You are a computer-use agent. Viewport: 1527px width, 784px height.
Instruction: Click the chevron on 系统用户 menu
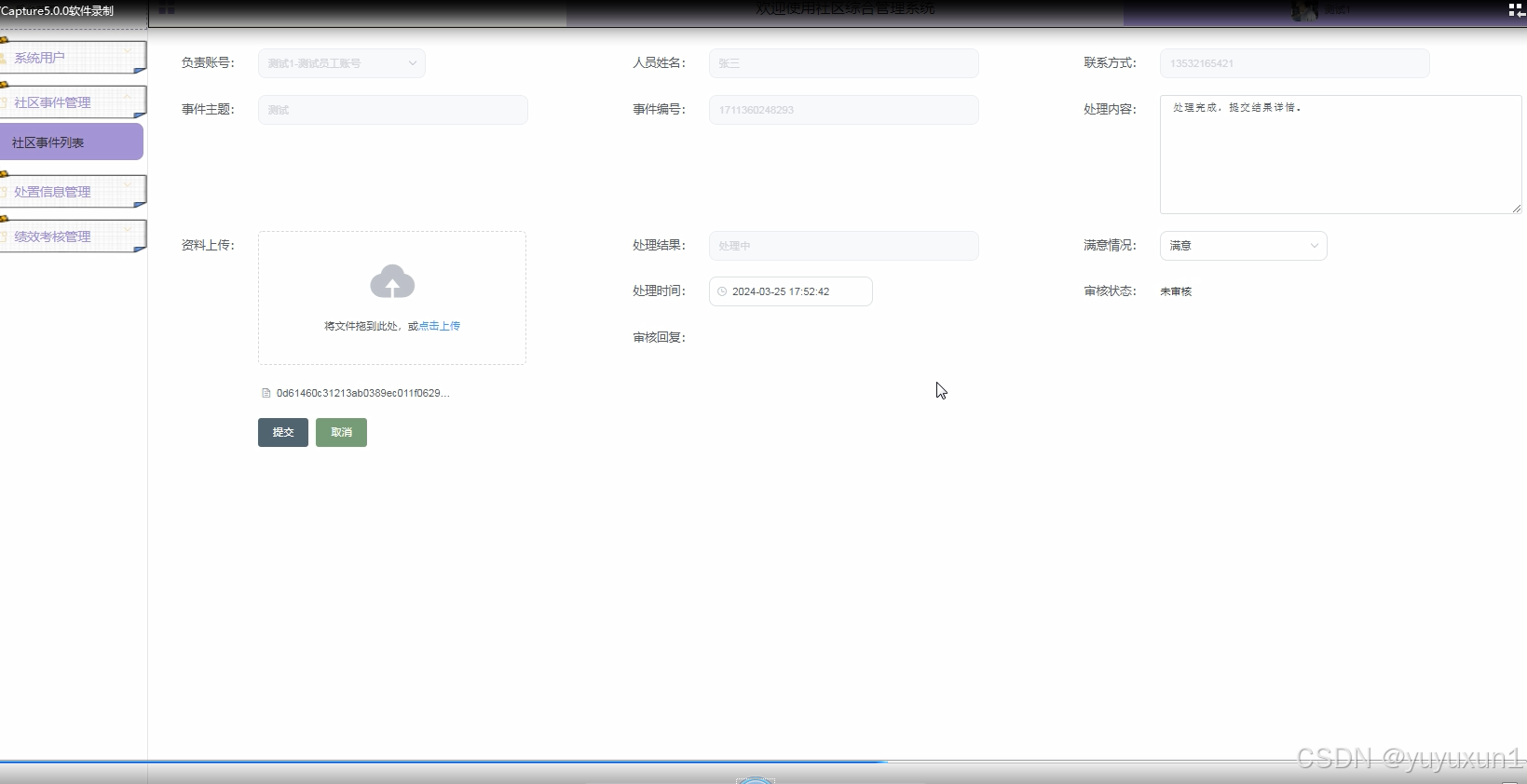(x=128, y=51)
